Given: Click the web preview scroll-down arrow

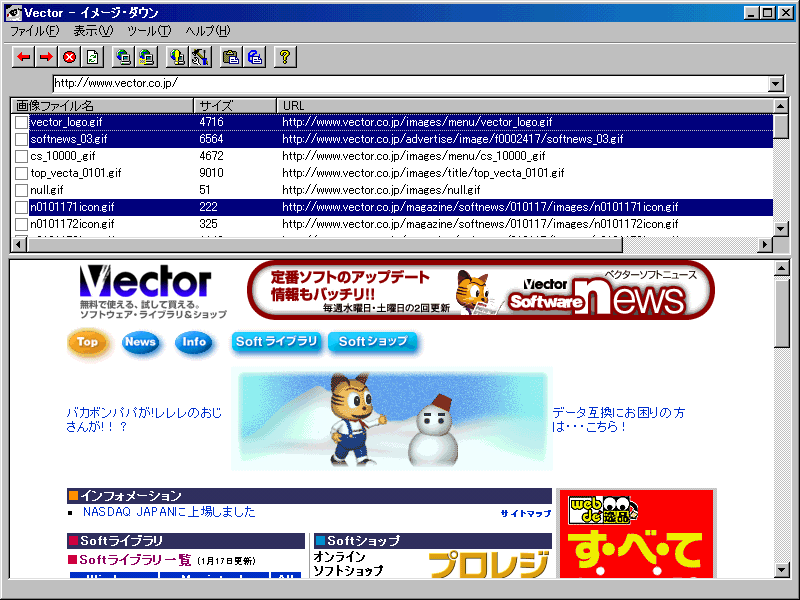Looking at the screenshot, I should 782,570.
